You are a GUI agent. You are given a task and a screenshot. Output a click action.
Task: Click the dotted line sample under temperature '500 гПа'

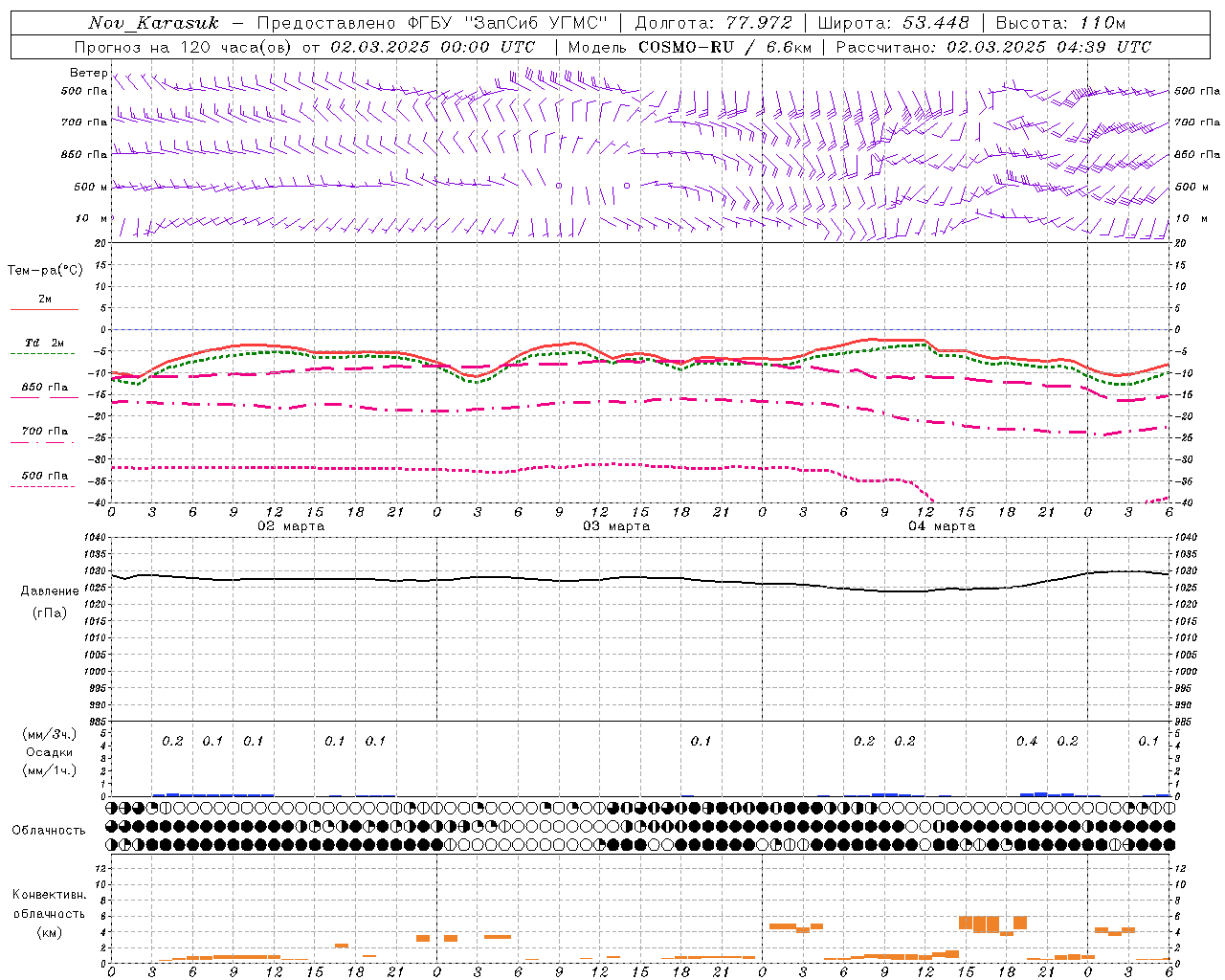[42, 486]
